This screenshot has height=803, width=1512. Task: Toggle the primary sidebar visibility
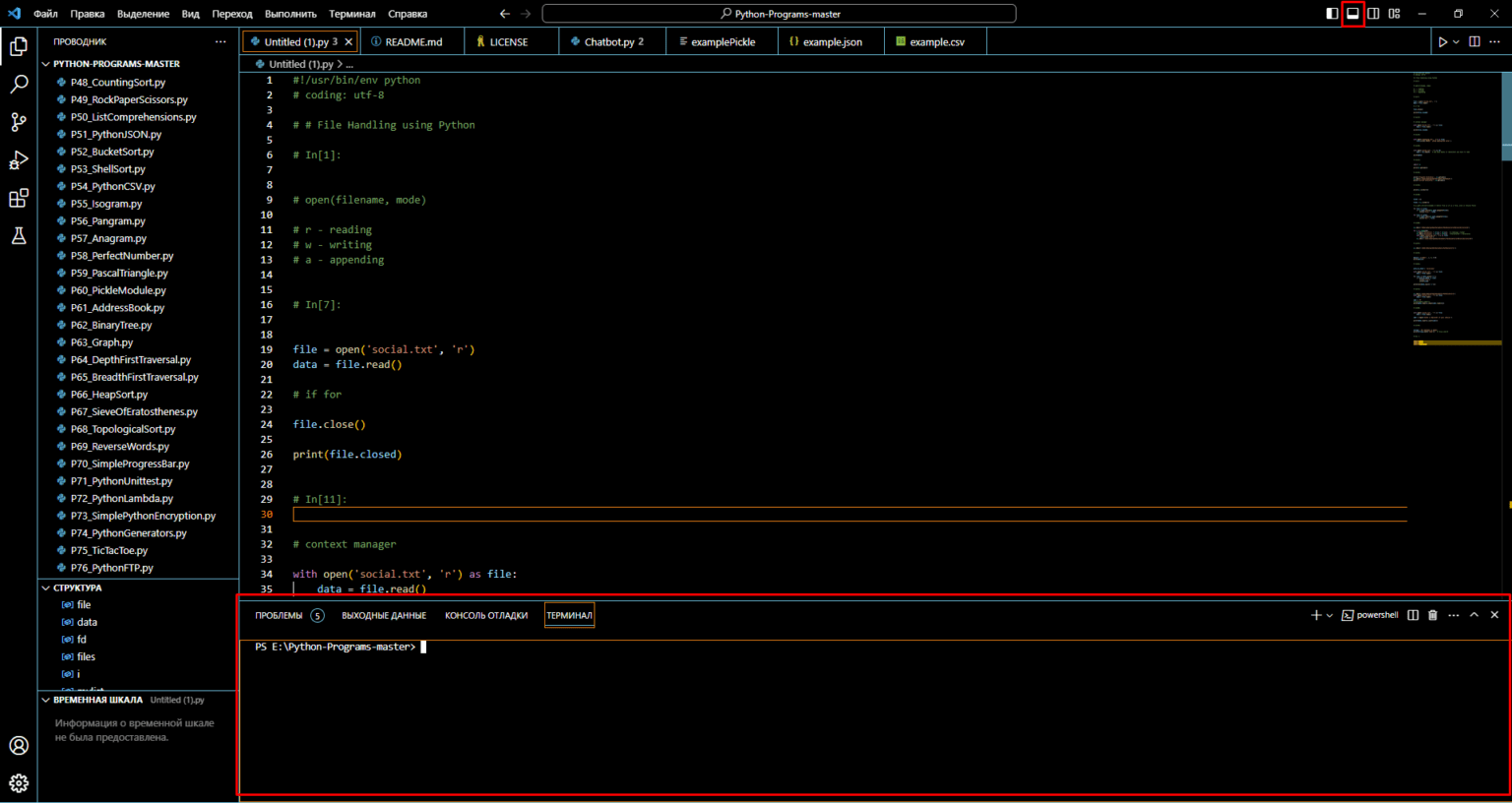(x=1332, y=14)
